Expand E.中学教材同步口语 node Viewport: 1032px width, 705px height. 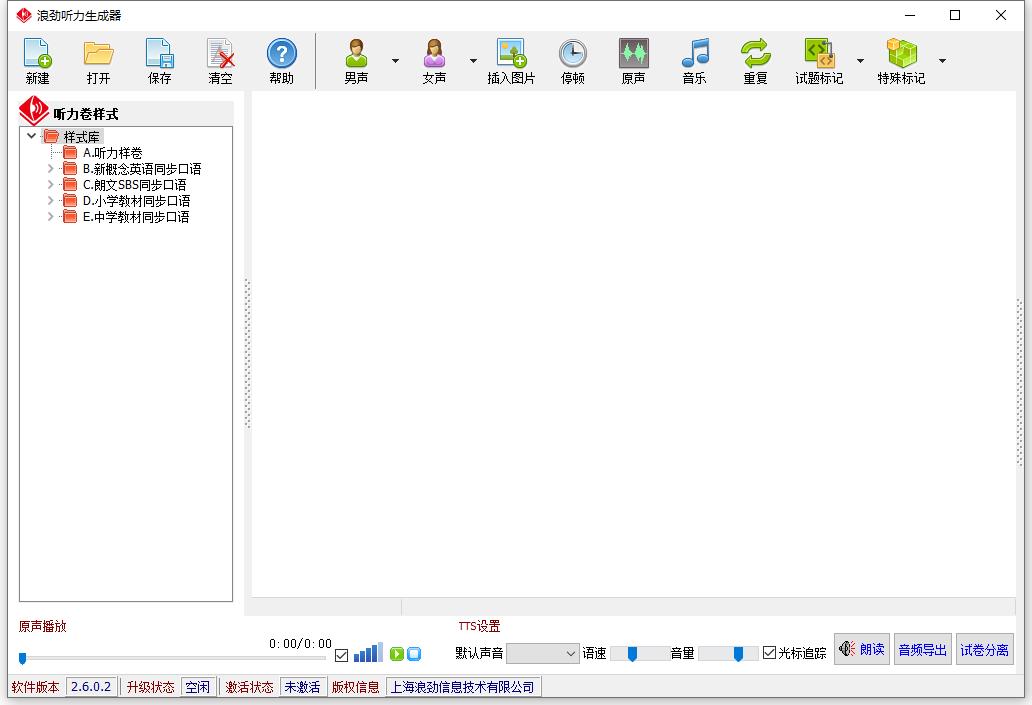pyautogui.click(x=51, y=216)
